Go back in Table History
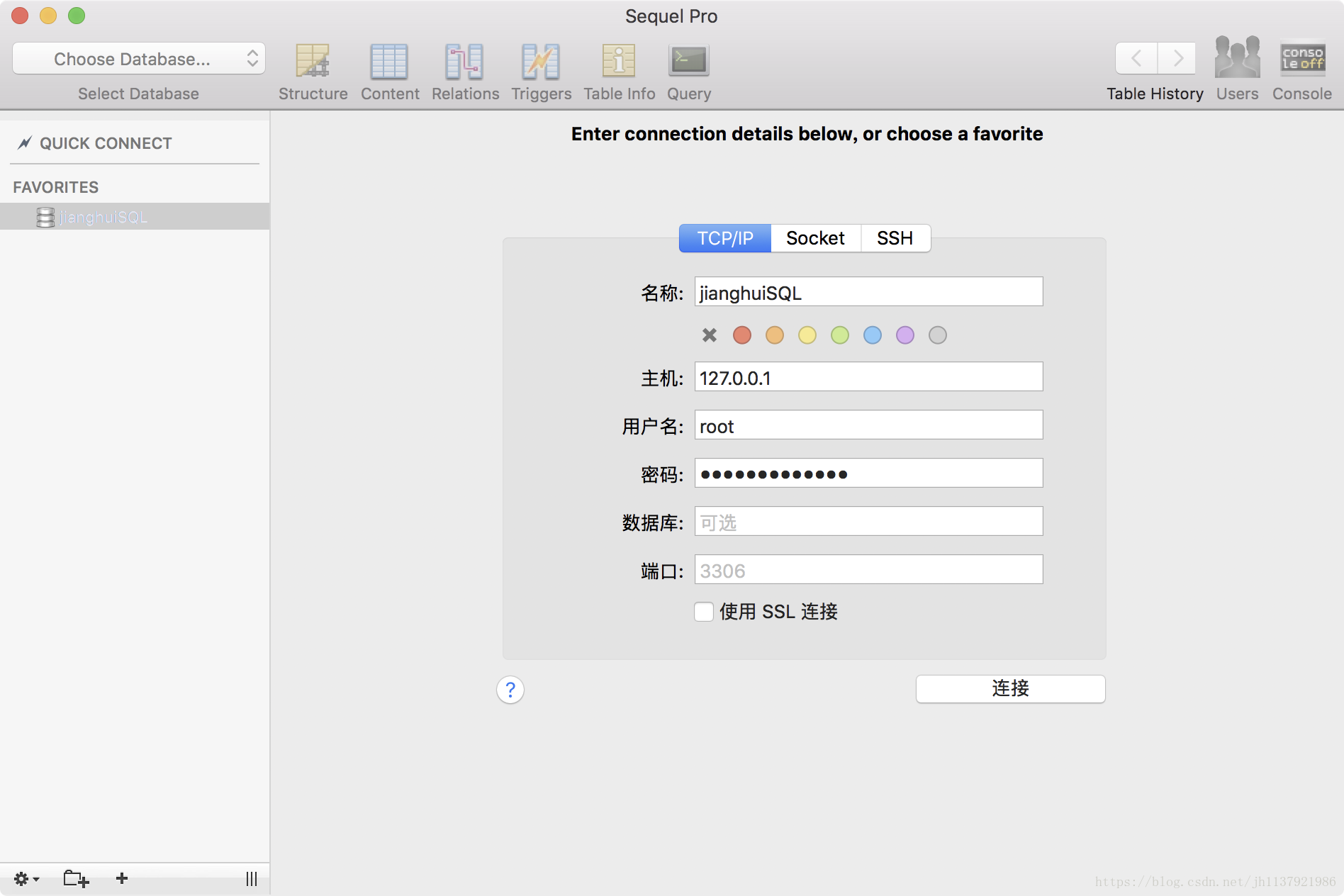1344x896 pixels. pyautogui.click(x=1136, y=58)
